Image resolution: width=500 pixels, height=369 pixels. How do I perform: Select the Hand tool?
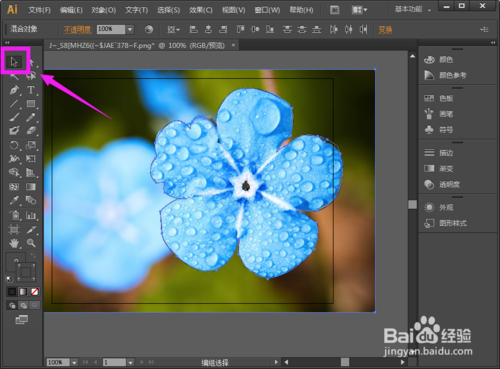click(14, 243)
